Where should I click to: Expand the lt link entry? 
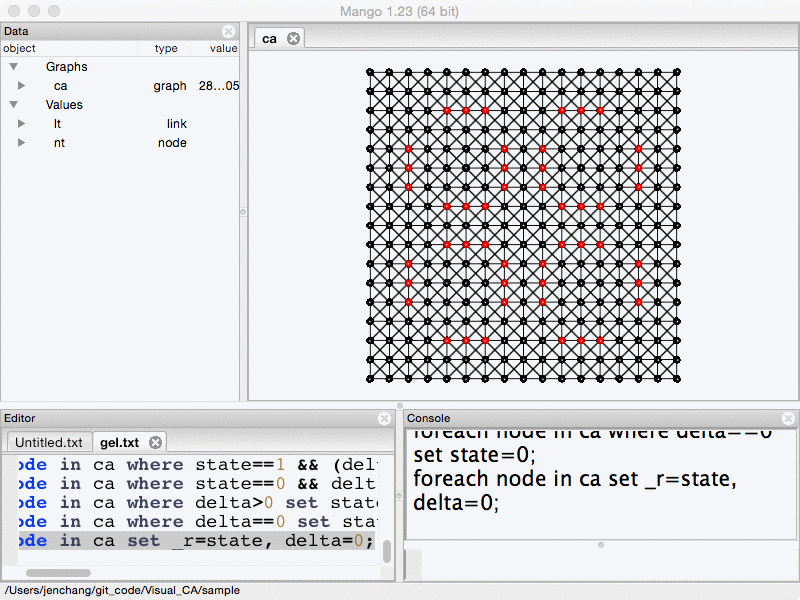pyautogui.click(x=21, y=124)
